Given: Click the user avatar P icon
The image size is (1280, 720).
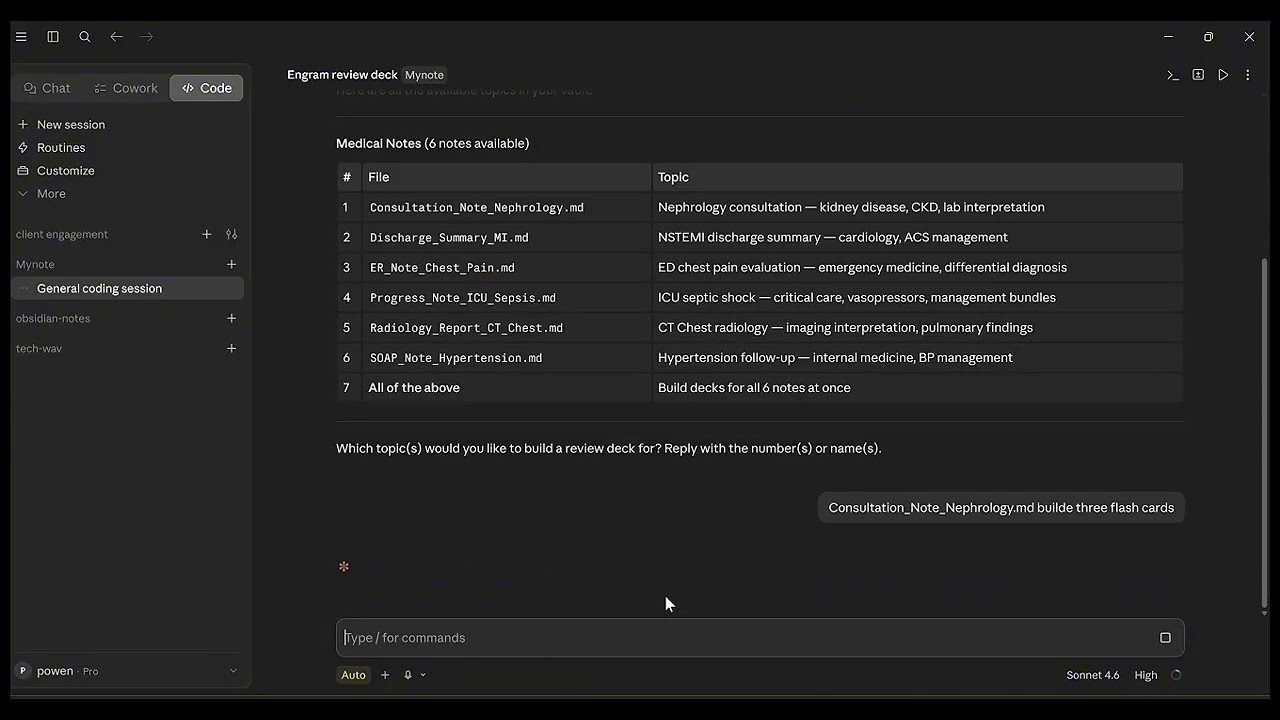Looking at the screenshot, I should pyautogui.click(x=23, y=671).
